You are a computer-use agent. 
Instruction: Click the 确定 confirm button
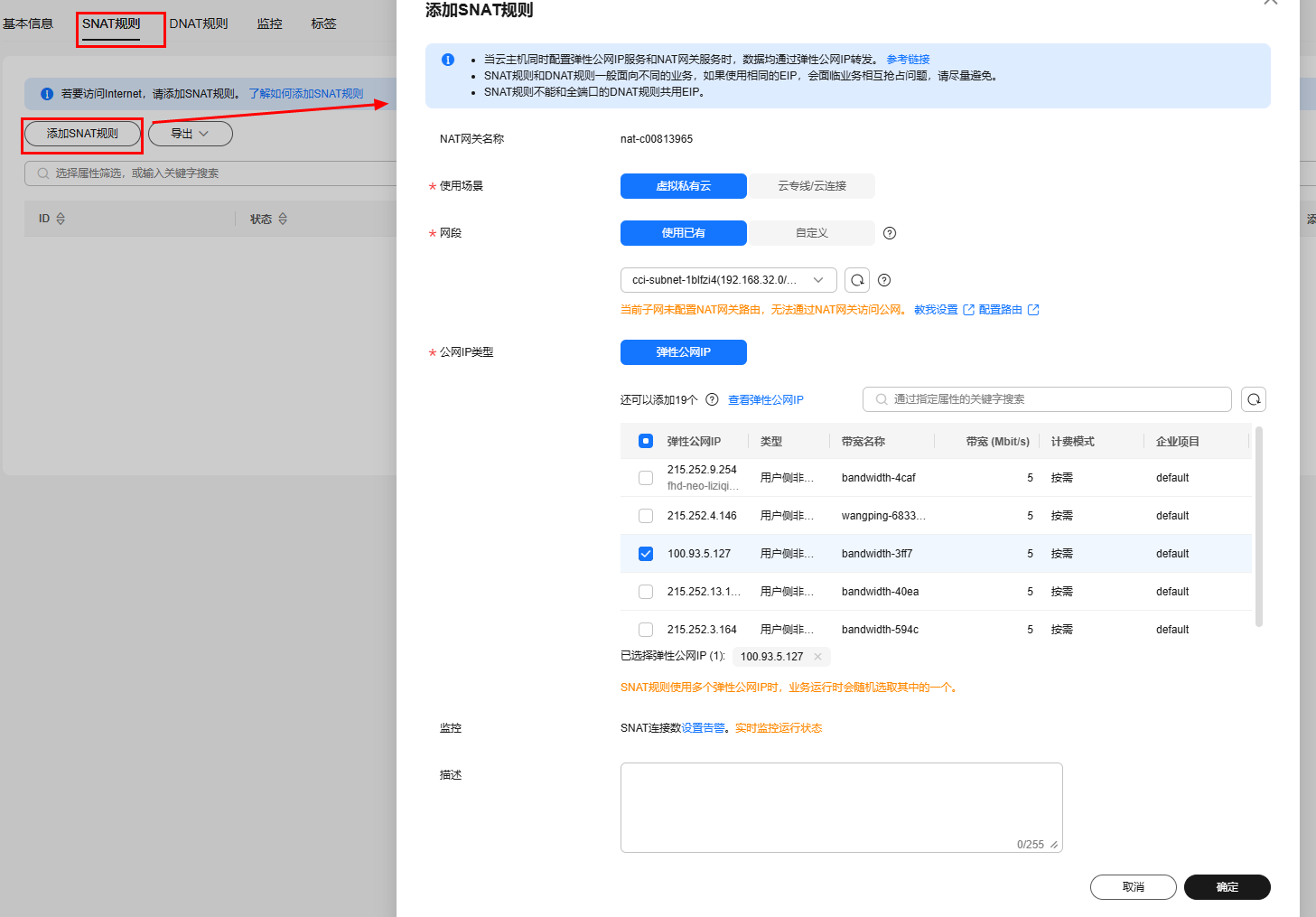pos(1227,887)
